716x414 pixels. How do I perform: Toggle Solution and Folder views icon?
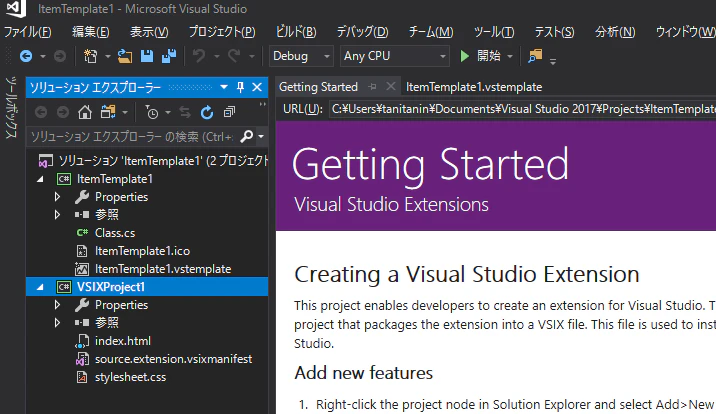(108, 112)
